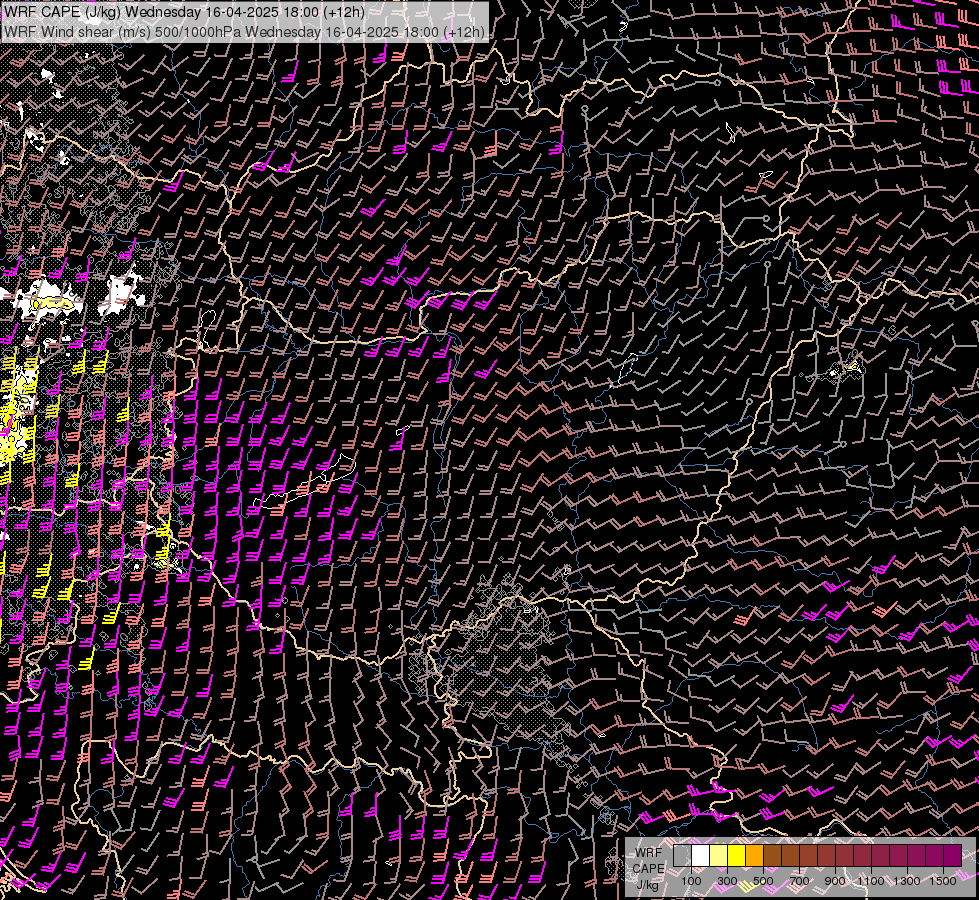This screenshot has height=900, width=979.
Task: Click the orange CAPE legend swatch
Action: (x=754, y=855)
